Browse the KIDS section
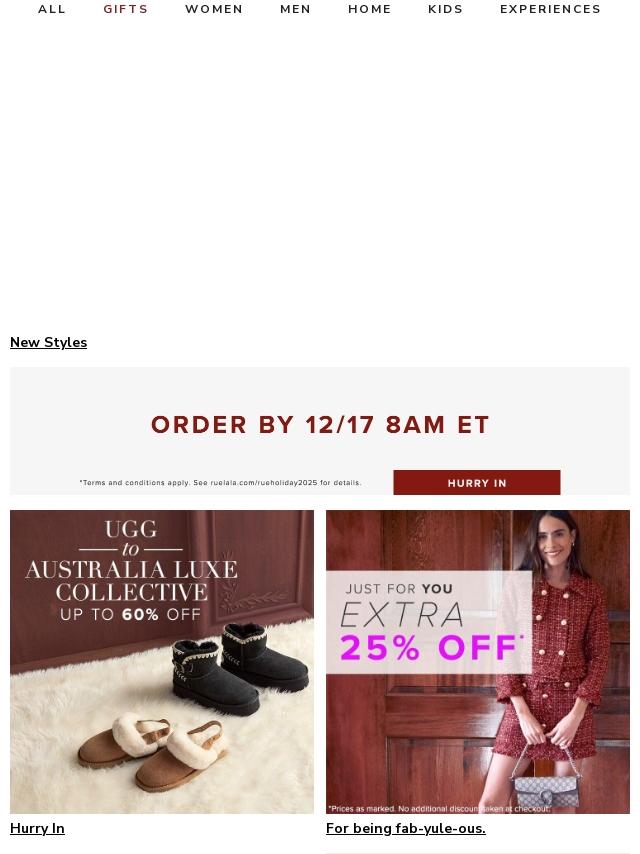 tap(446, 9)
